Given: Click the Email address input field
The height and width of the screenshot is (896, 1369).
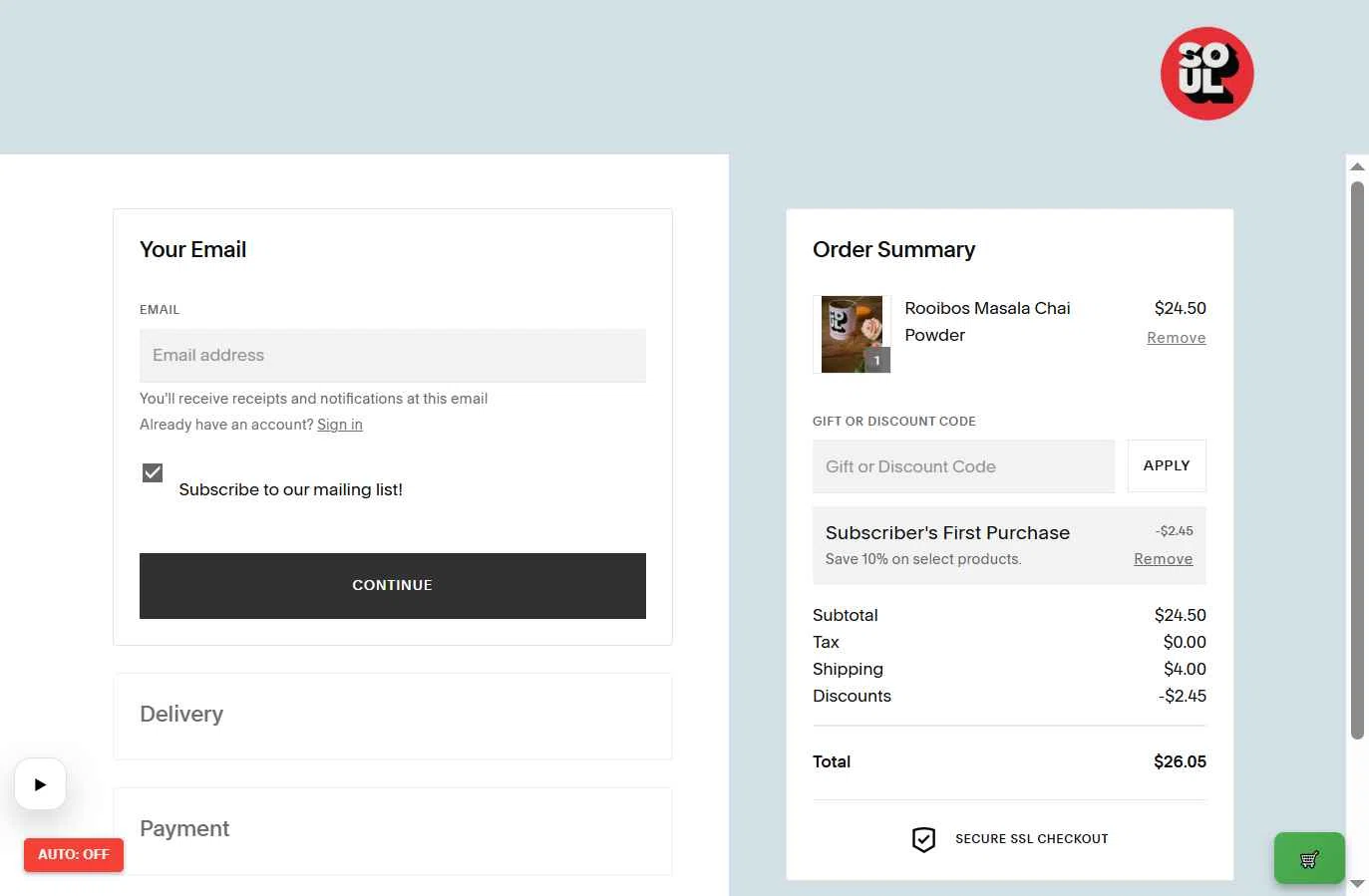Looking at the screenshot, I should (393, 356).
